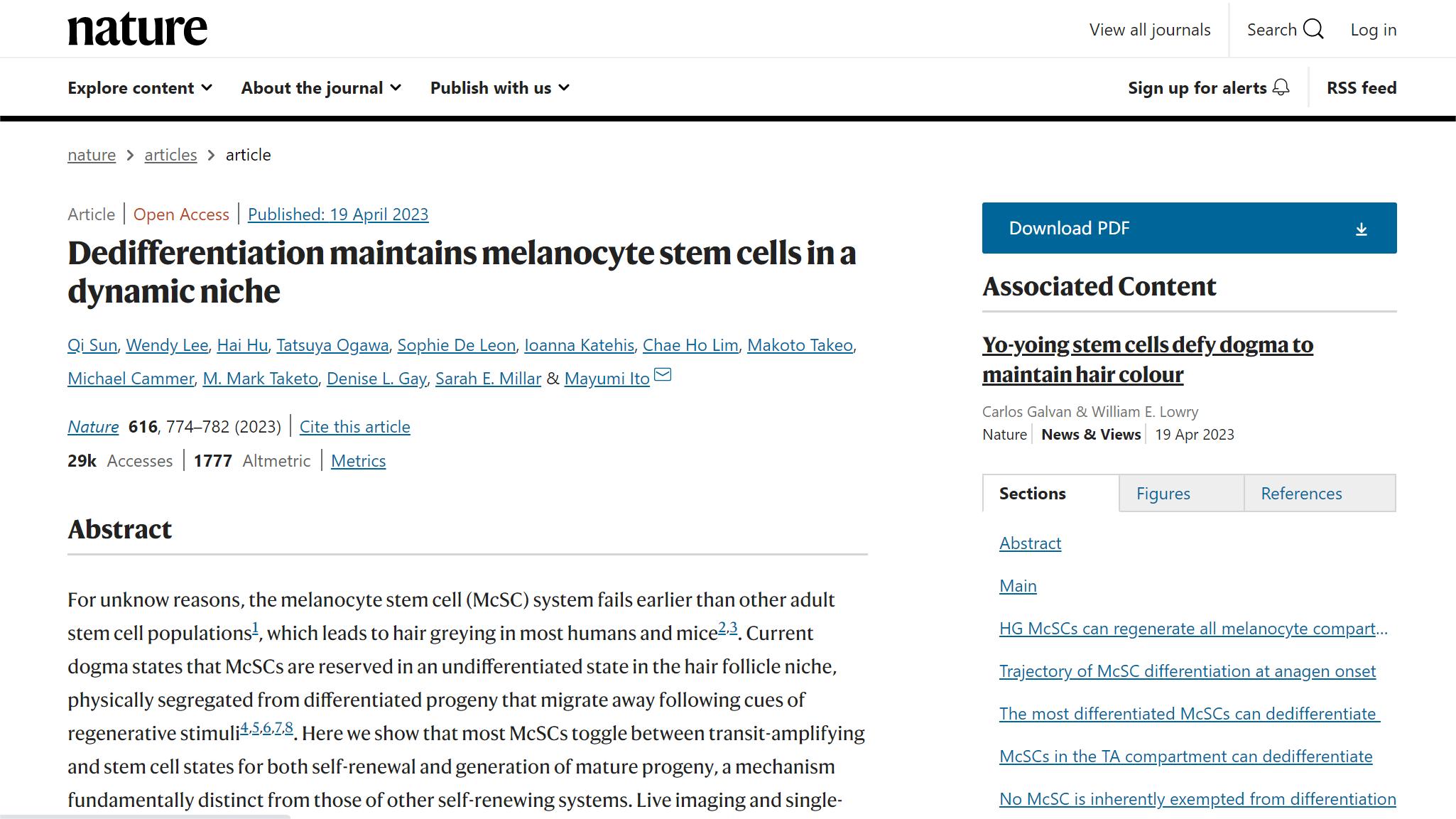Switch to the Figures tab
The image size is (1456, 819).
(x=1163, y=494)
